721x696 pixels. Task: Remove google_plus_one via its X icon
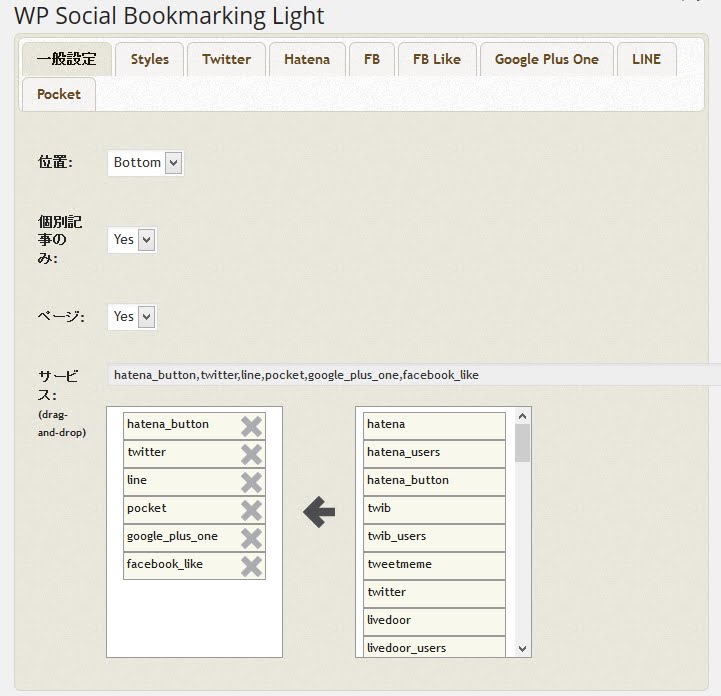pos(251,538)
